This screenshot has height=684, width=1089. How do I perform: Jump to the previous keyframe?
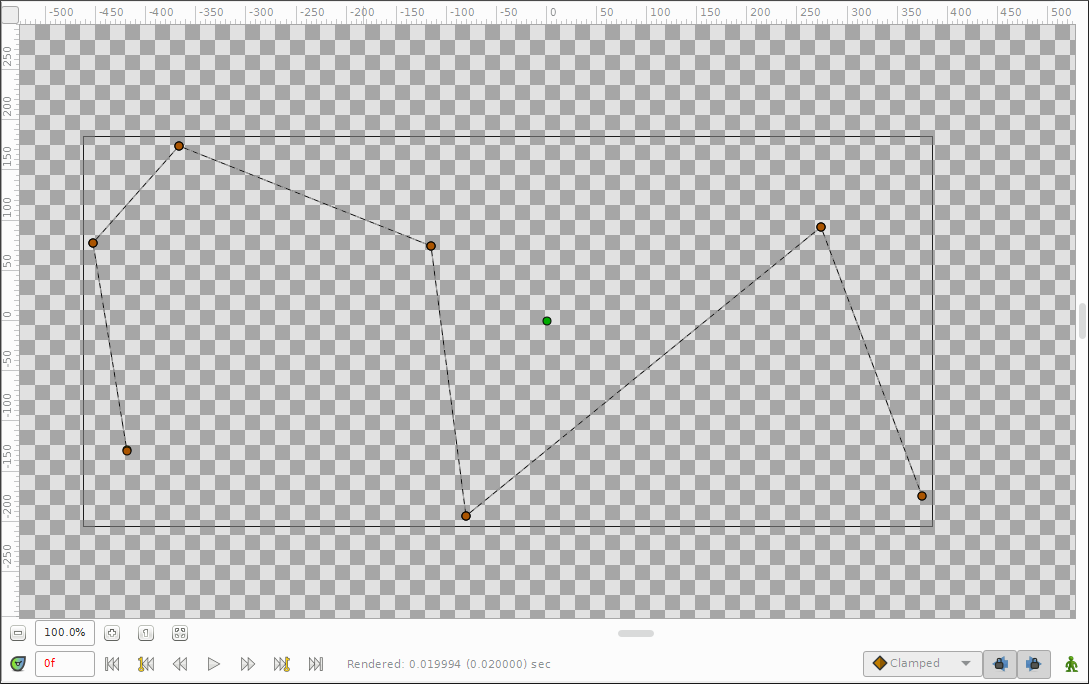click(x=146, y=664)
